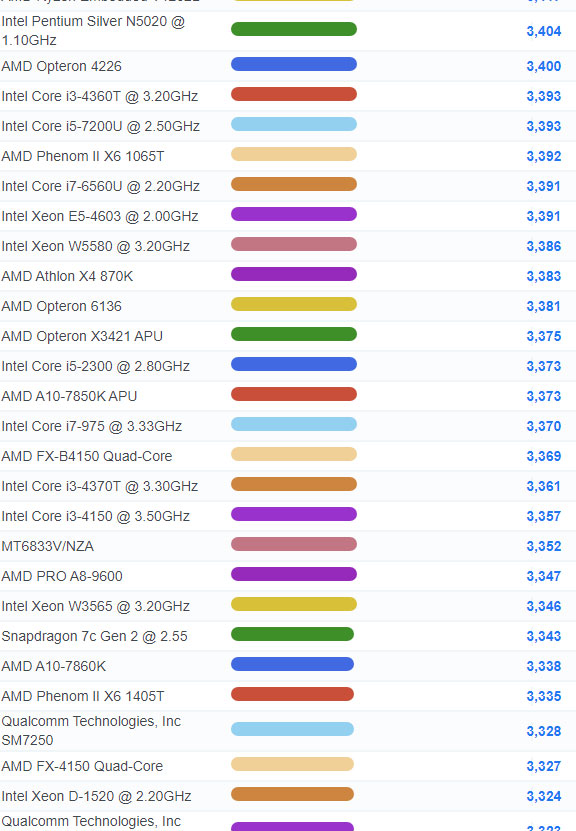This screenshot has width=576, height=831.
Task: Select AMD FX-B4150 Quad-Core entry
Action: (x=87, y=456)
